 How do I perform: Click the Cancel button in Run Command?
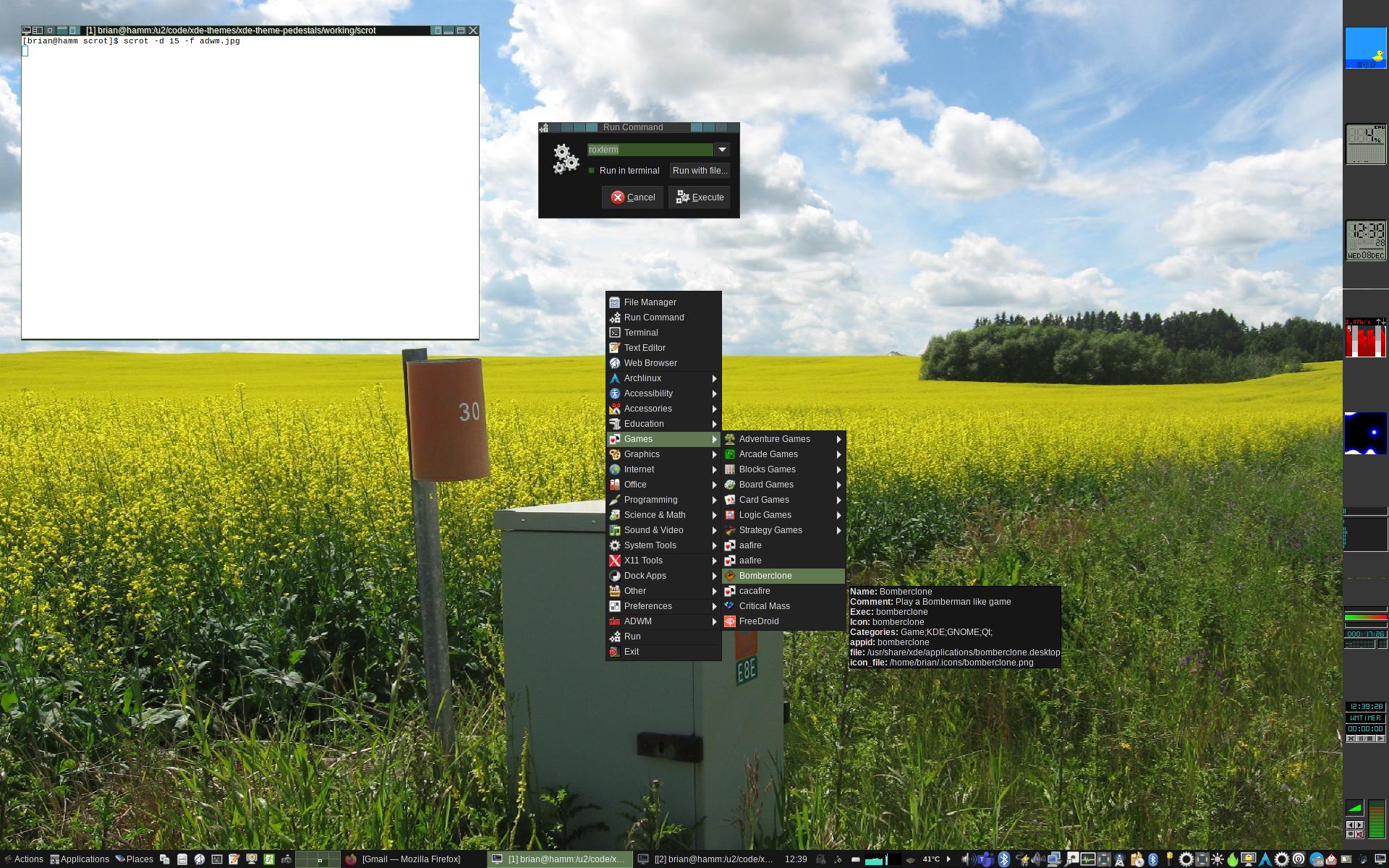click(632, 197)
